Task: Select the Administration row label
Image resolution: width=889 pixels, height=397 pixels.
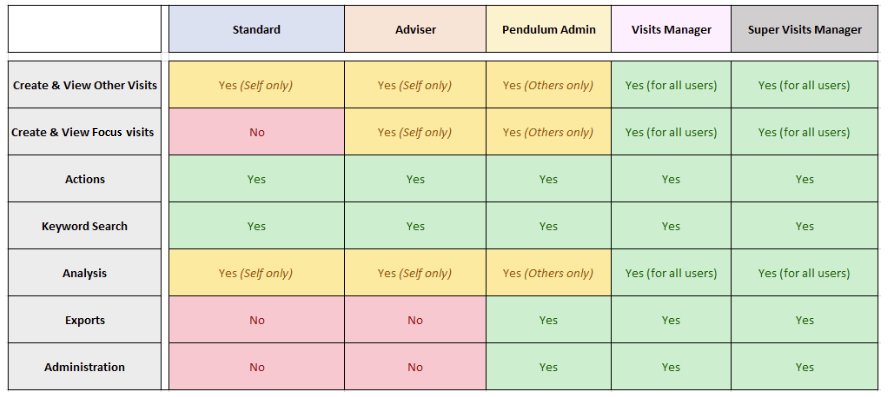Action: (x=84, y=366)
